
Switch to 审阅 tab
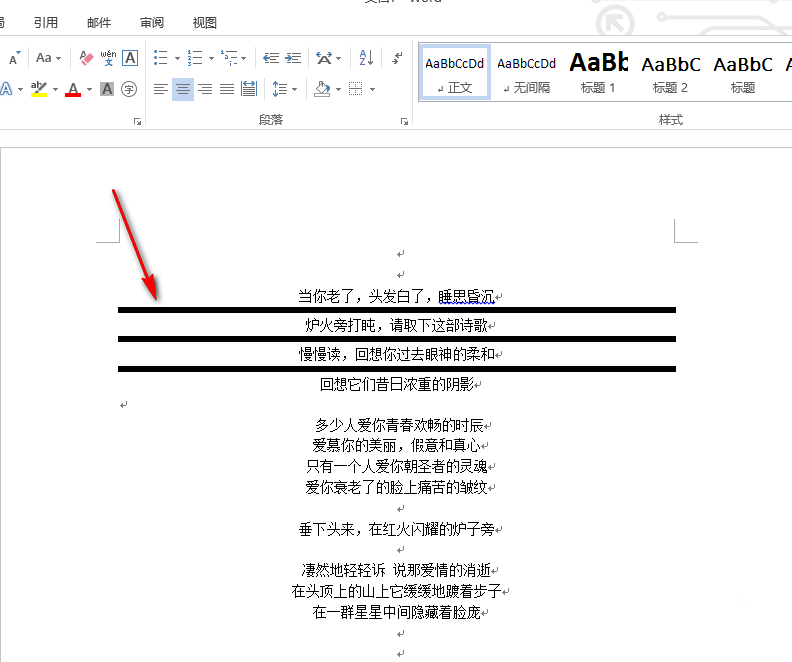pyautogui.click(x=152, y=23)
